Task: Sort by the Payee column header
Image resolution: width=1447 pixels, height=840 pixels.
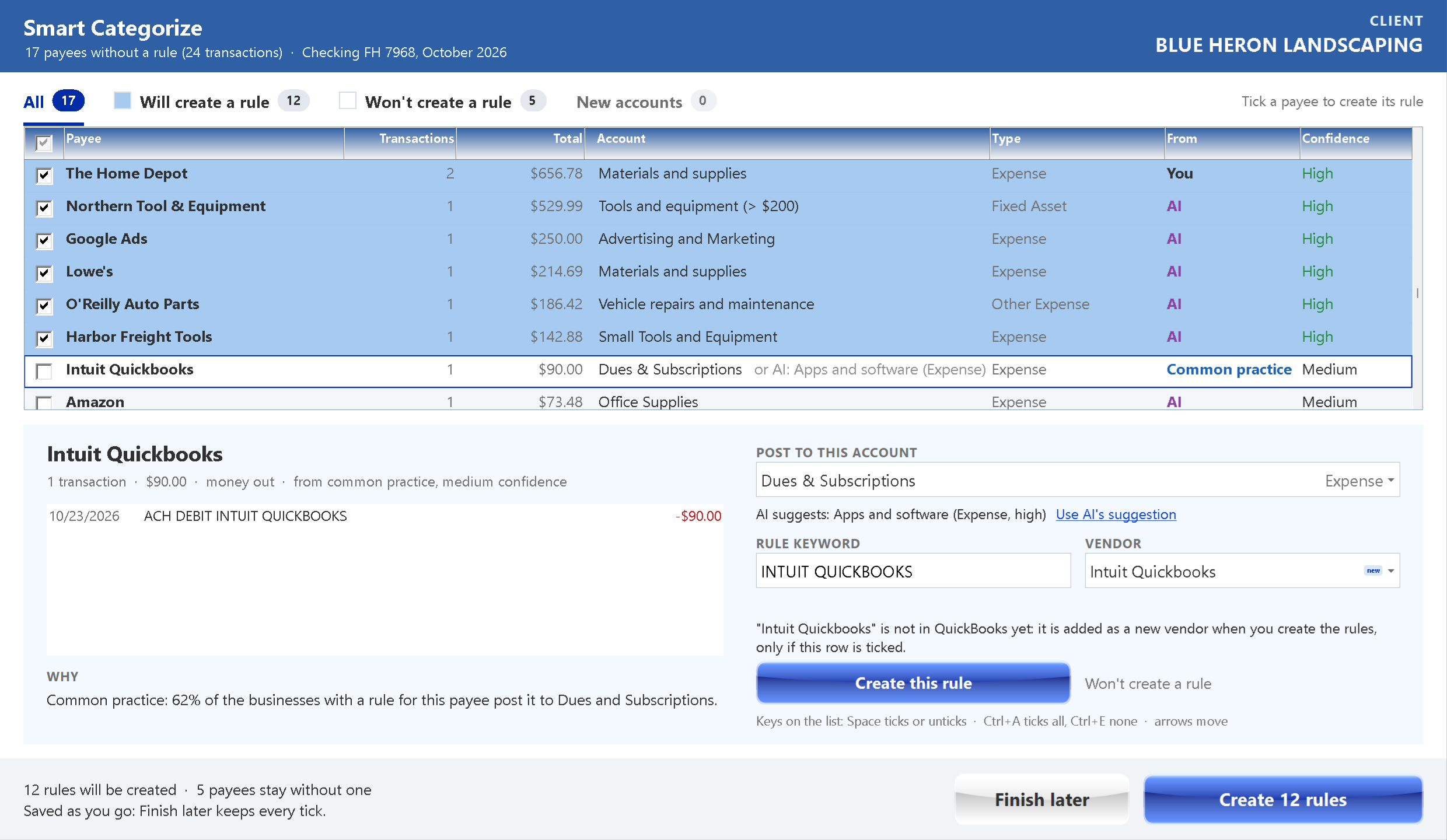Action: coord(204,142)
